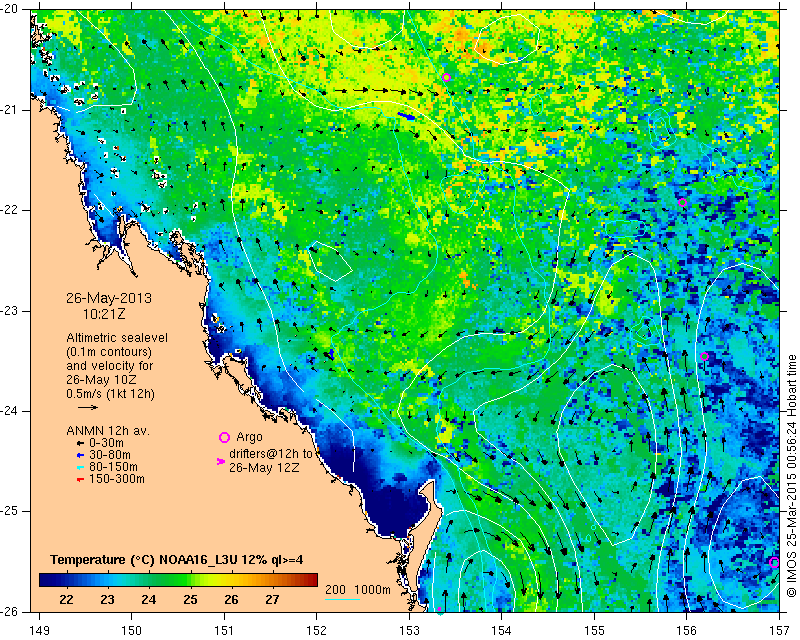800x640 pixels.
Task: Click the '157' longitude axis label
Action: (x=780, y=631)
